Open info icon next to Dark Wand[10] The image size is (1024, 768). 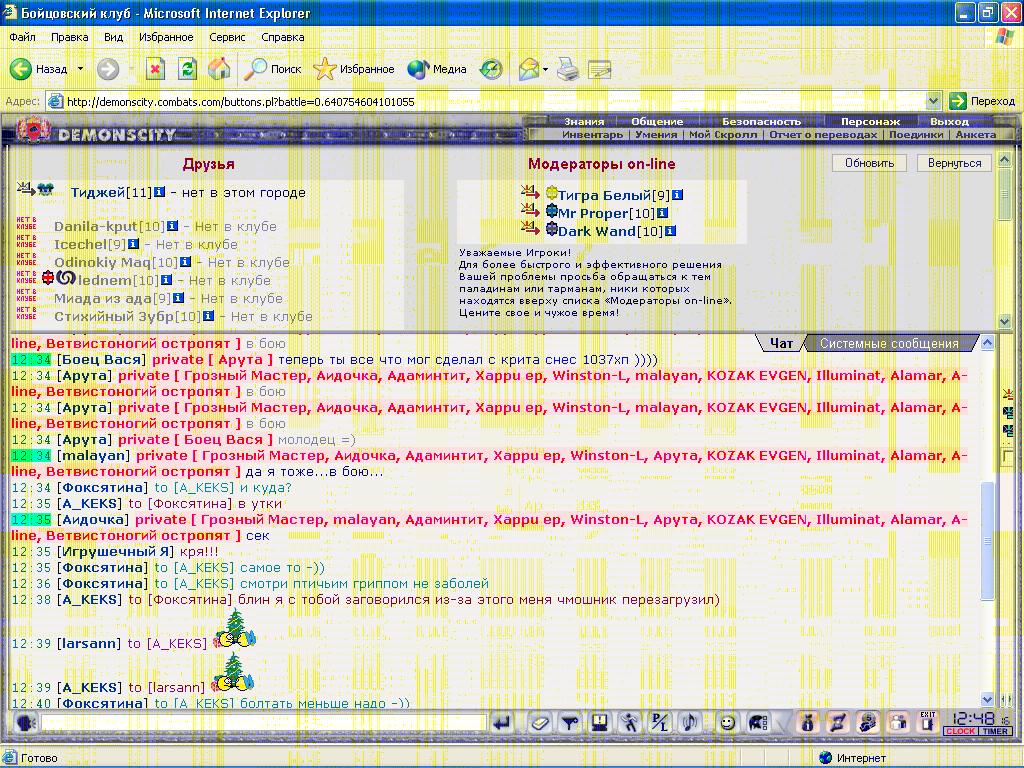click(x=670, y=231)
